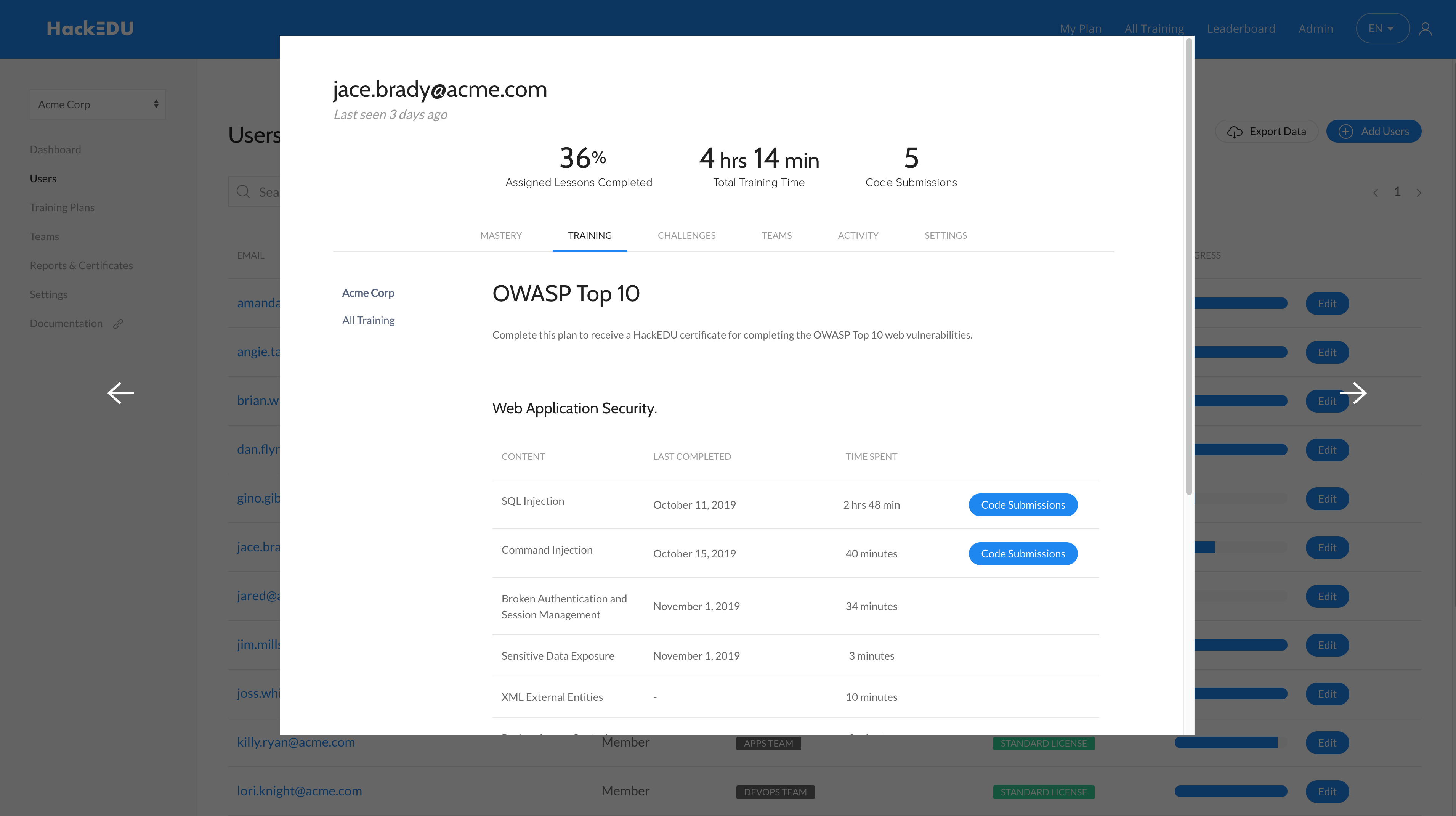Click the Add Users button

click(x=1373, y=131)
